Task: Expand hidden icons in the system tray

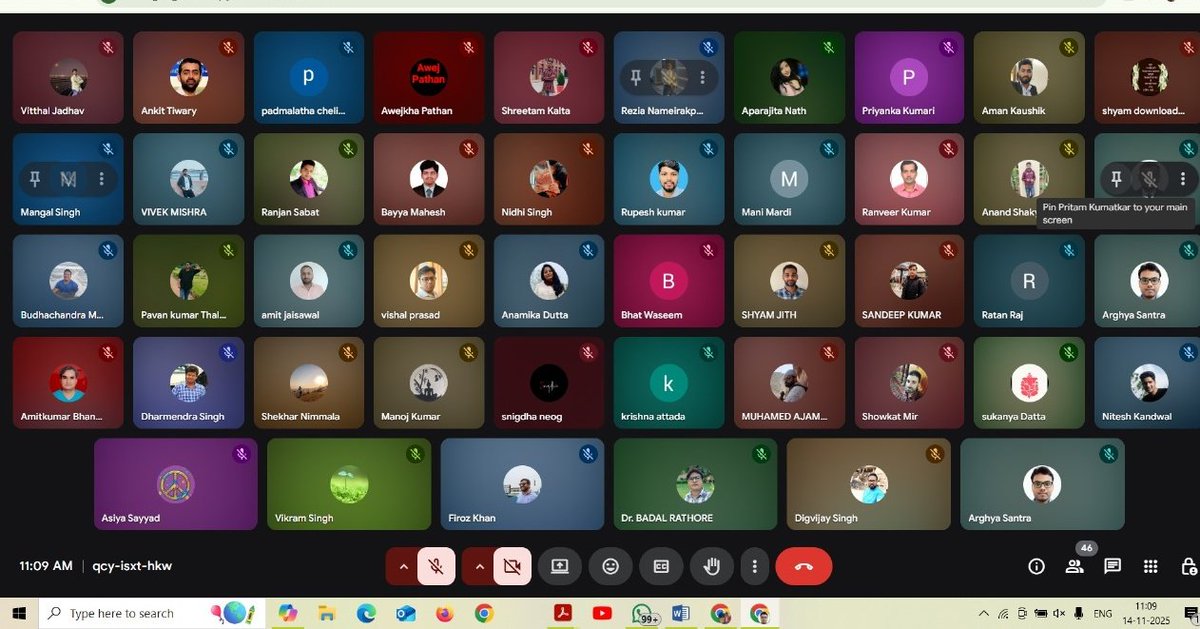Action: (983, 613)
